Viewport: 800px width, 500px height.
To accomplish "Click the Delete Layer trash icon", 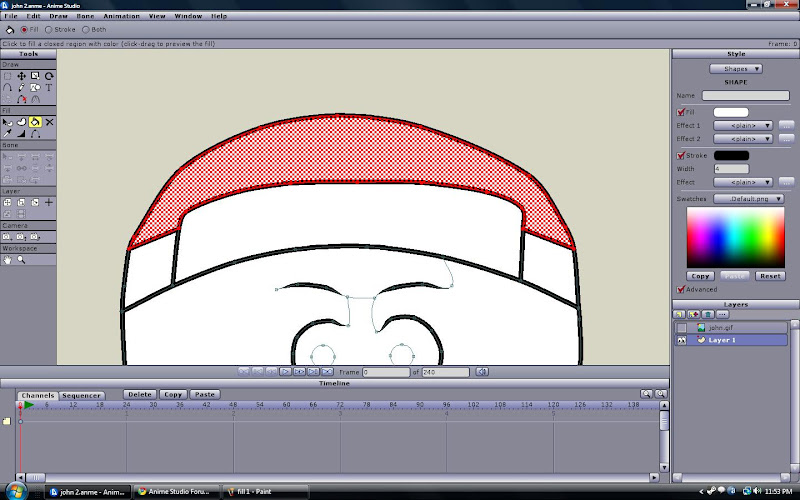I will pos(708,314).
